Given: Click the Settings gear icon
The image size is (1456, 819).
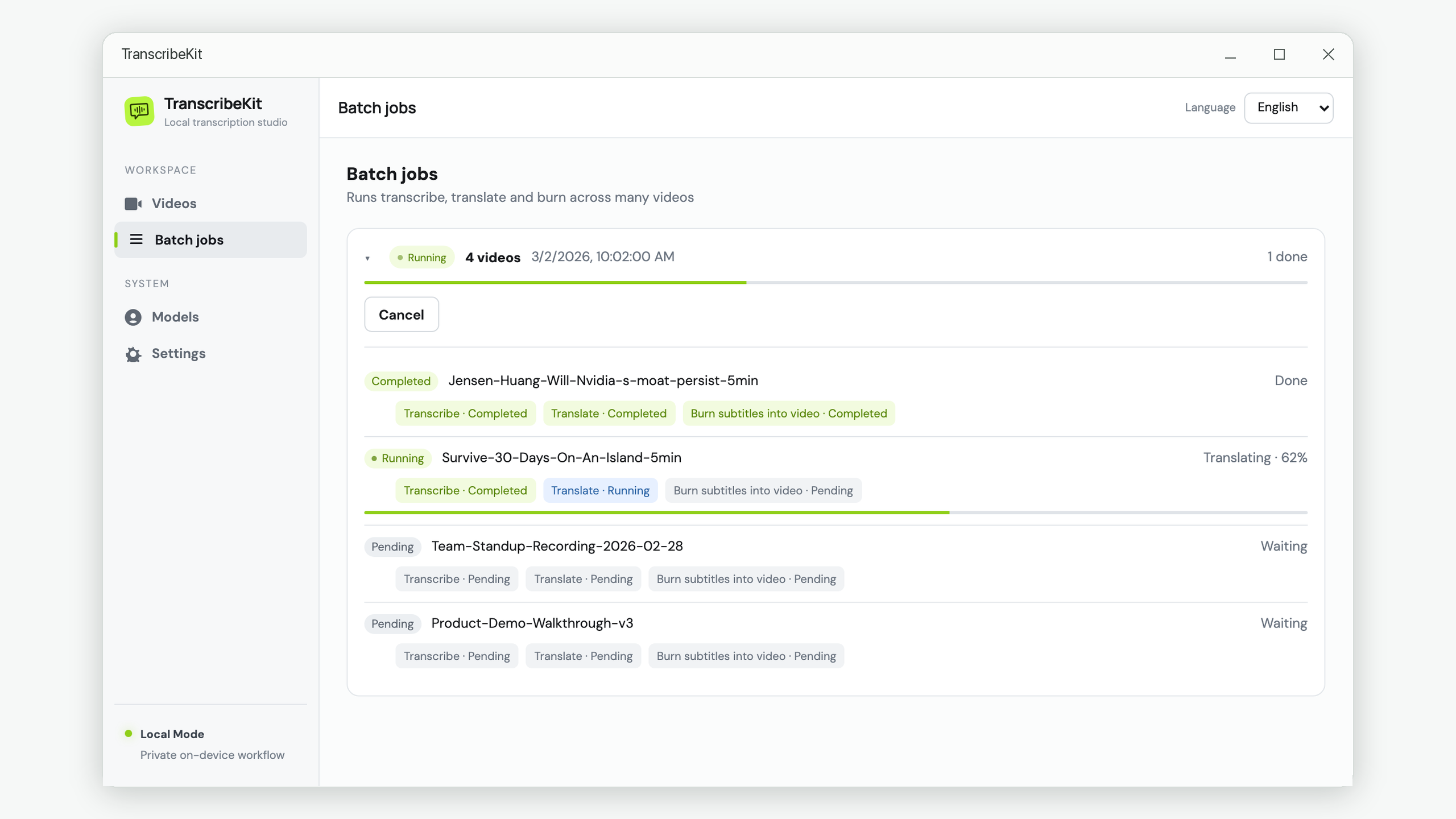Looking at the screenshot, I should tap(133, 354).
